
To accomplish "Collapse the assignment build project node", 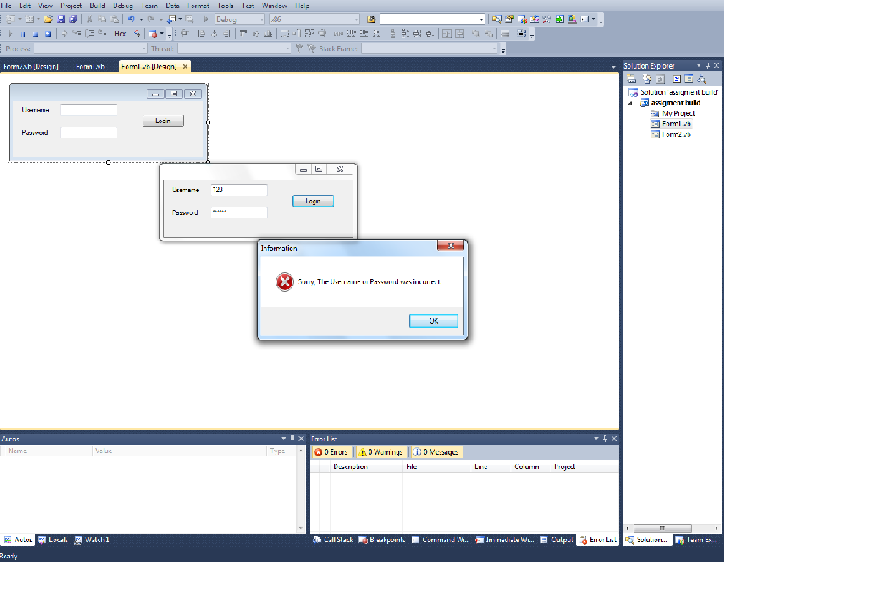I will point(630,102).
